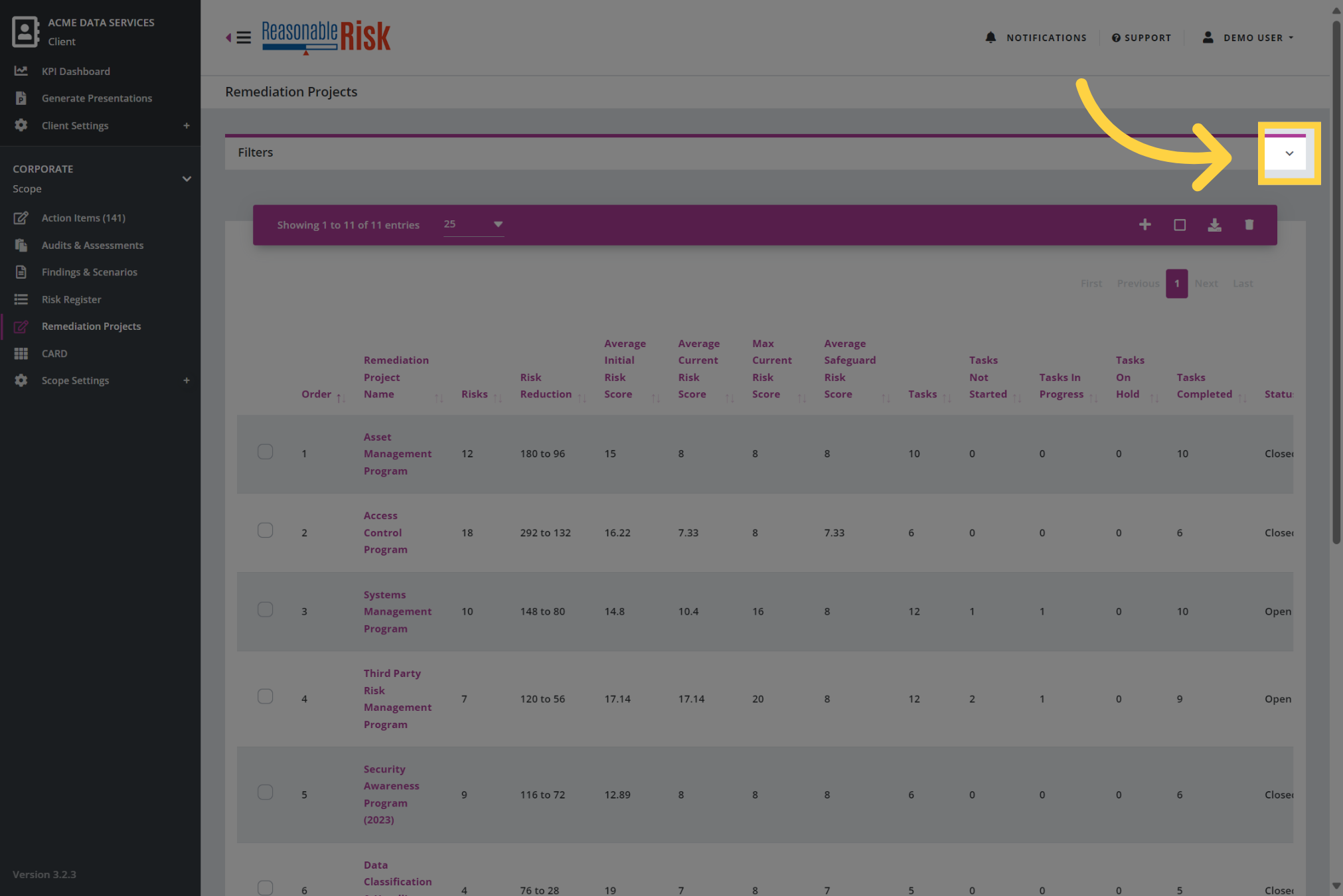Open Generate Presentations
This screenshot has height=896, width=1343.
tap(97, 98)
